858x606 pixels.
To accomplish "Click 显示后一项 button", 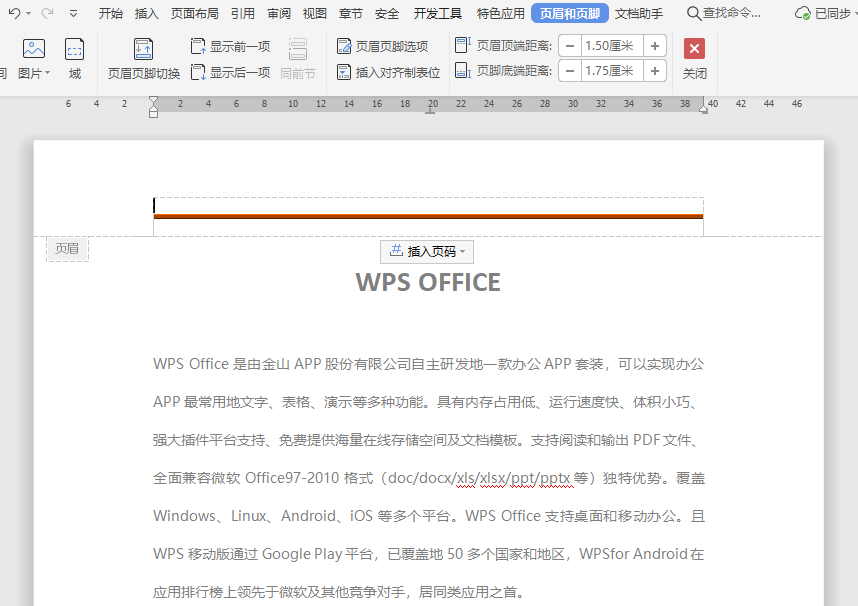I will [x=230, y=72].
